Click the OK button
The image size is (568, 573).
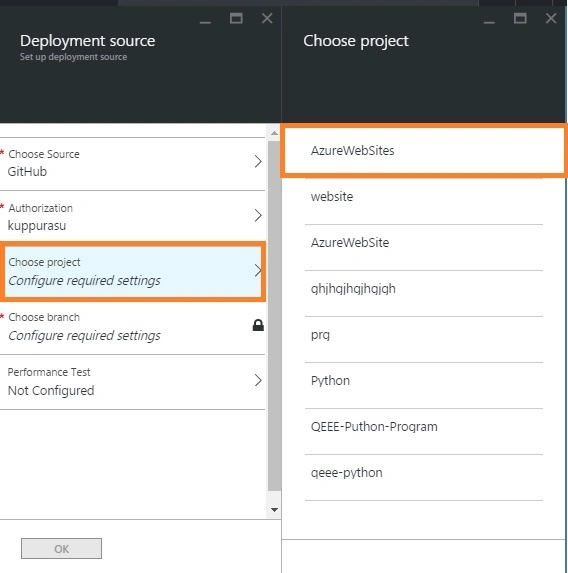tap(61, 549)
